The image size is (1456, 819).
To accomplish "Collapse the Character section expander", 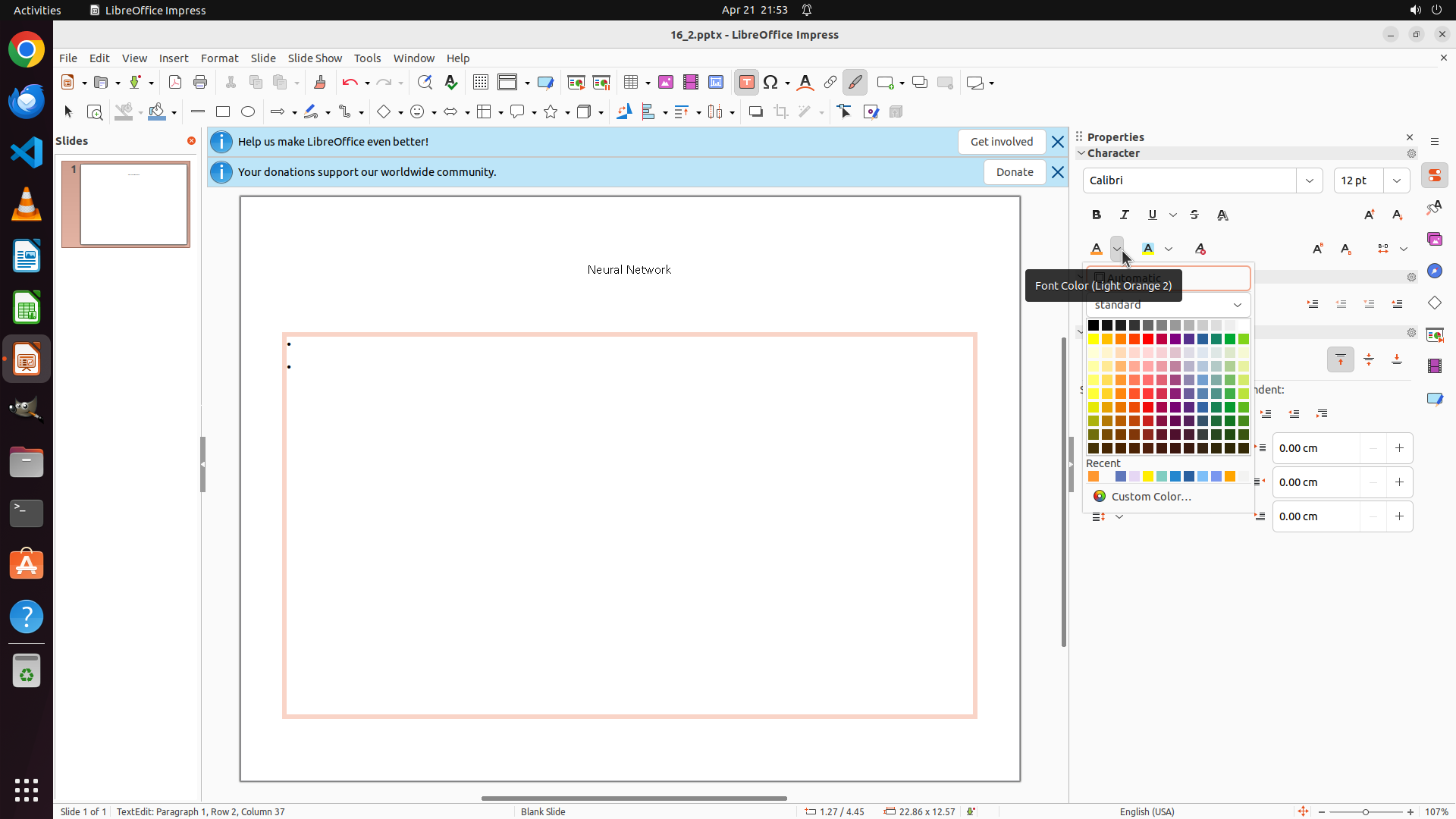I will (x=1081, y=153).
